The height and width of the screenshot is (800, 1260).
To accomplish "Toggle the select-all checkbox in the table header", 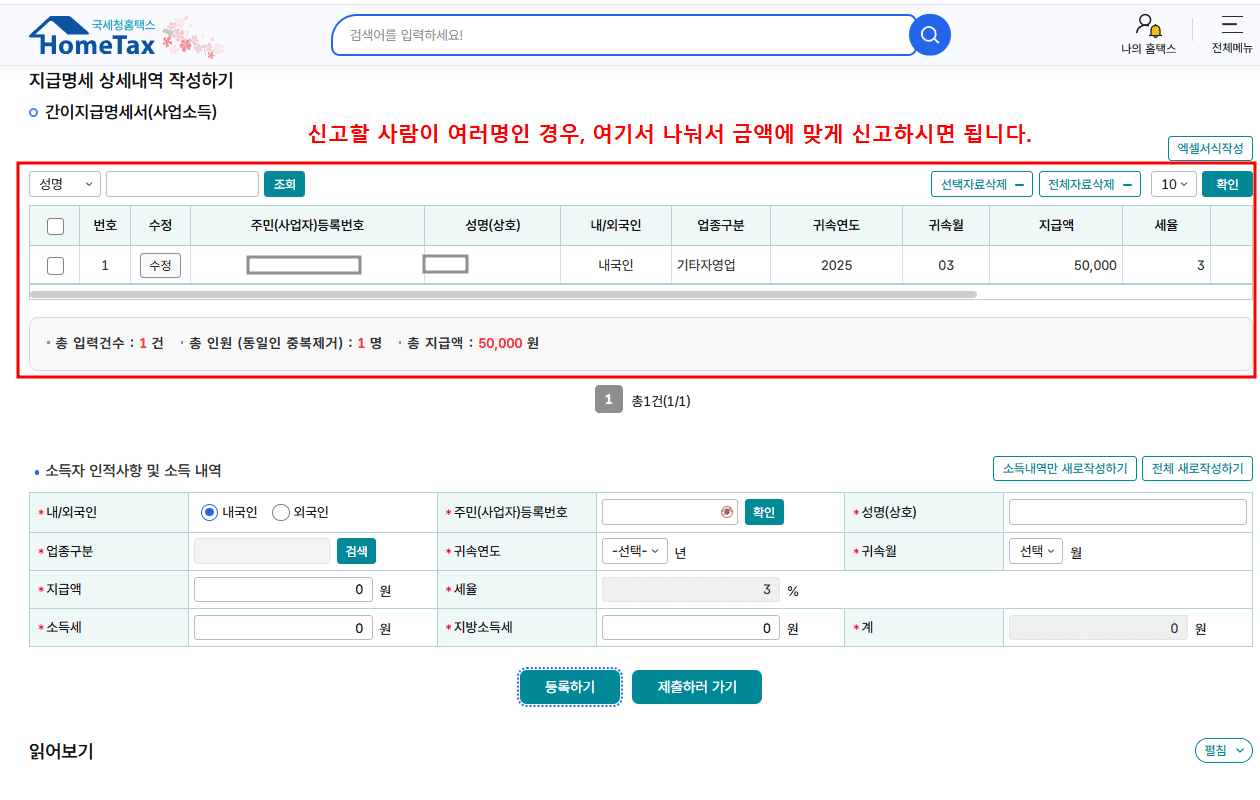I will point(55,224).
